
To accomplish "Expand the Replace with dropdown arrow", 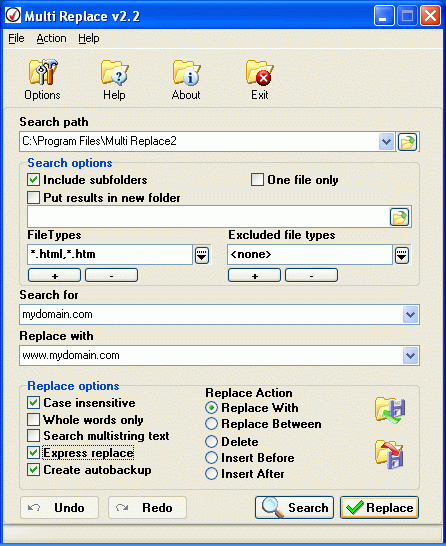I will click(x=410, y=356).
